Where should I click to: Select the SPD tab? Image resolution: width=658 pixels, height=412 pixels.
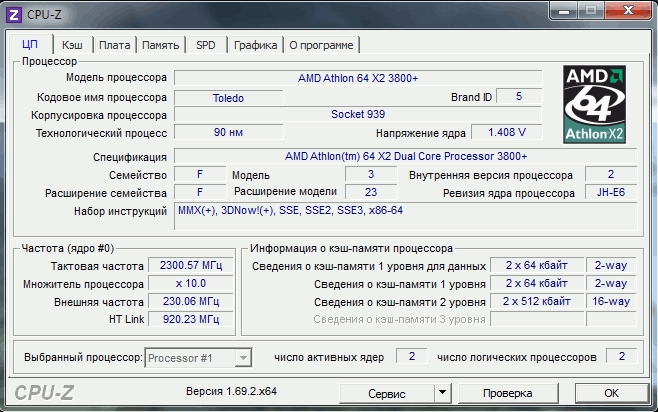pos(206,45)
